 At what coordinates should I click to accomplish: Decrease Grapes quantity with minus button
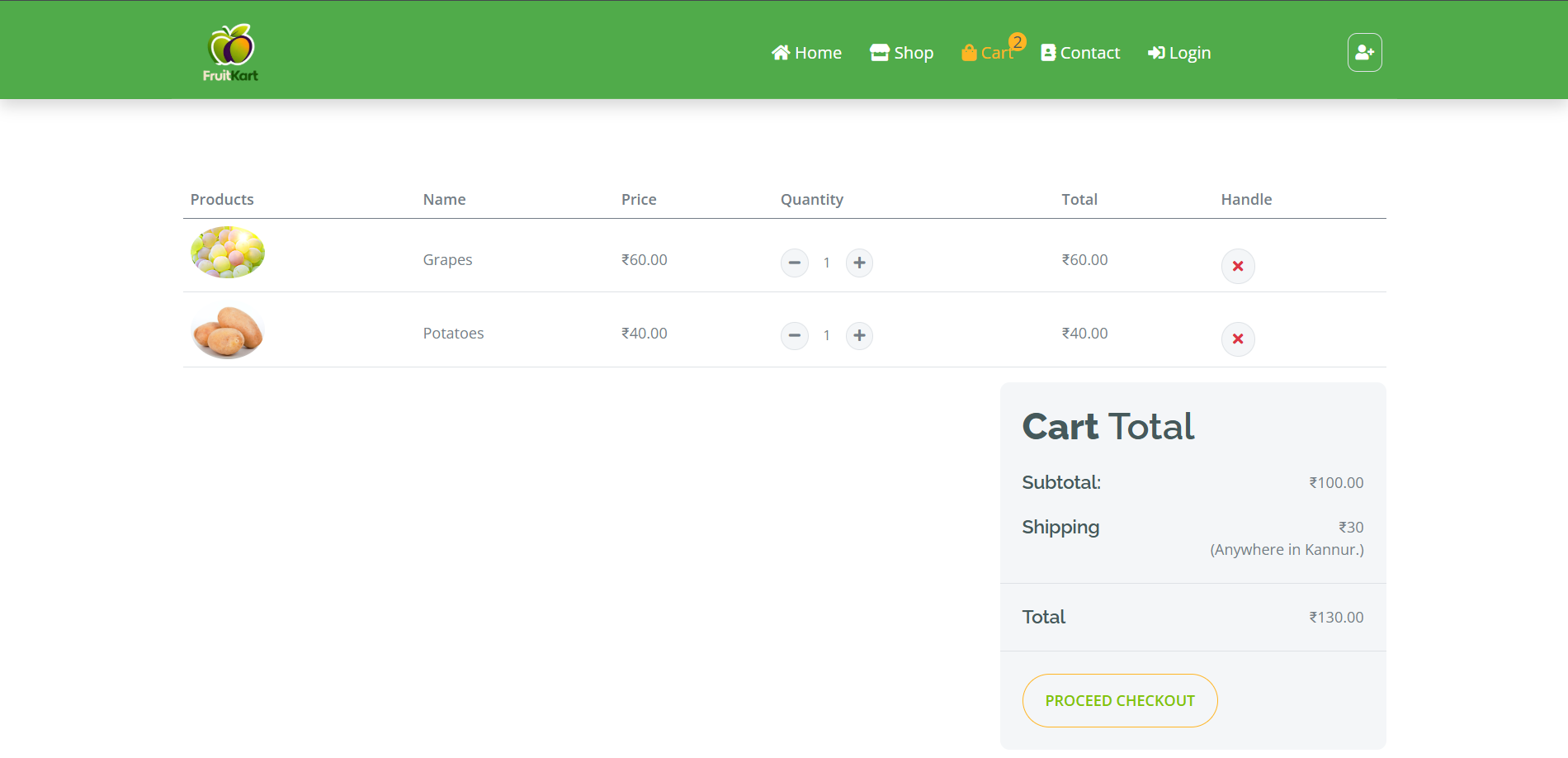tap(794, 263)
